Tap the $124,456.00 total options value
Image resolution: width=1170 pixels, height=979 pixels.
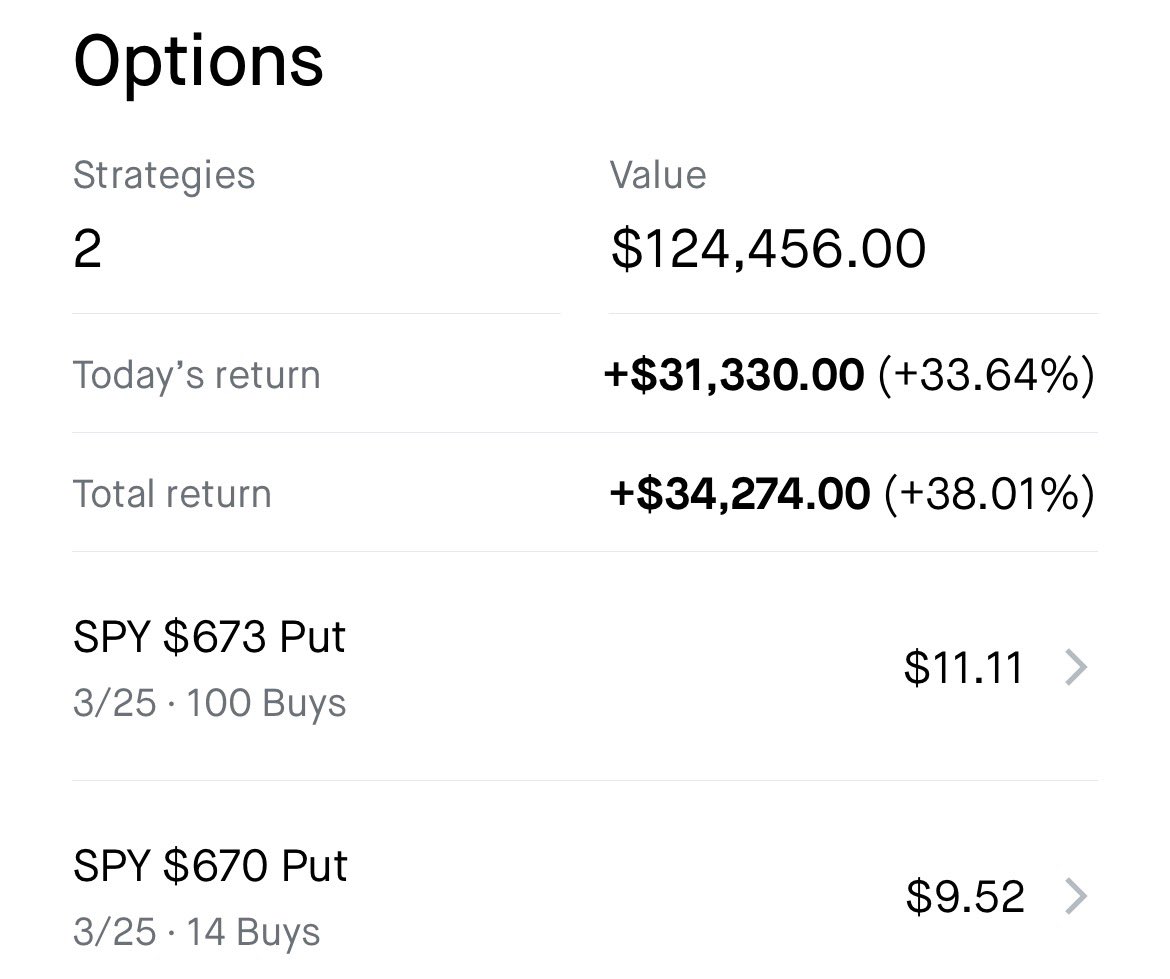[x=768, y=248]
